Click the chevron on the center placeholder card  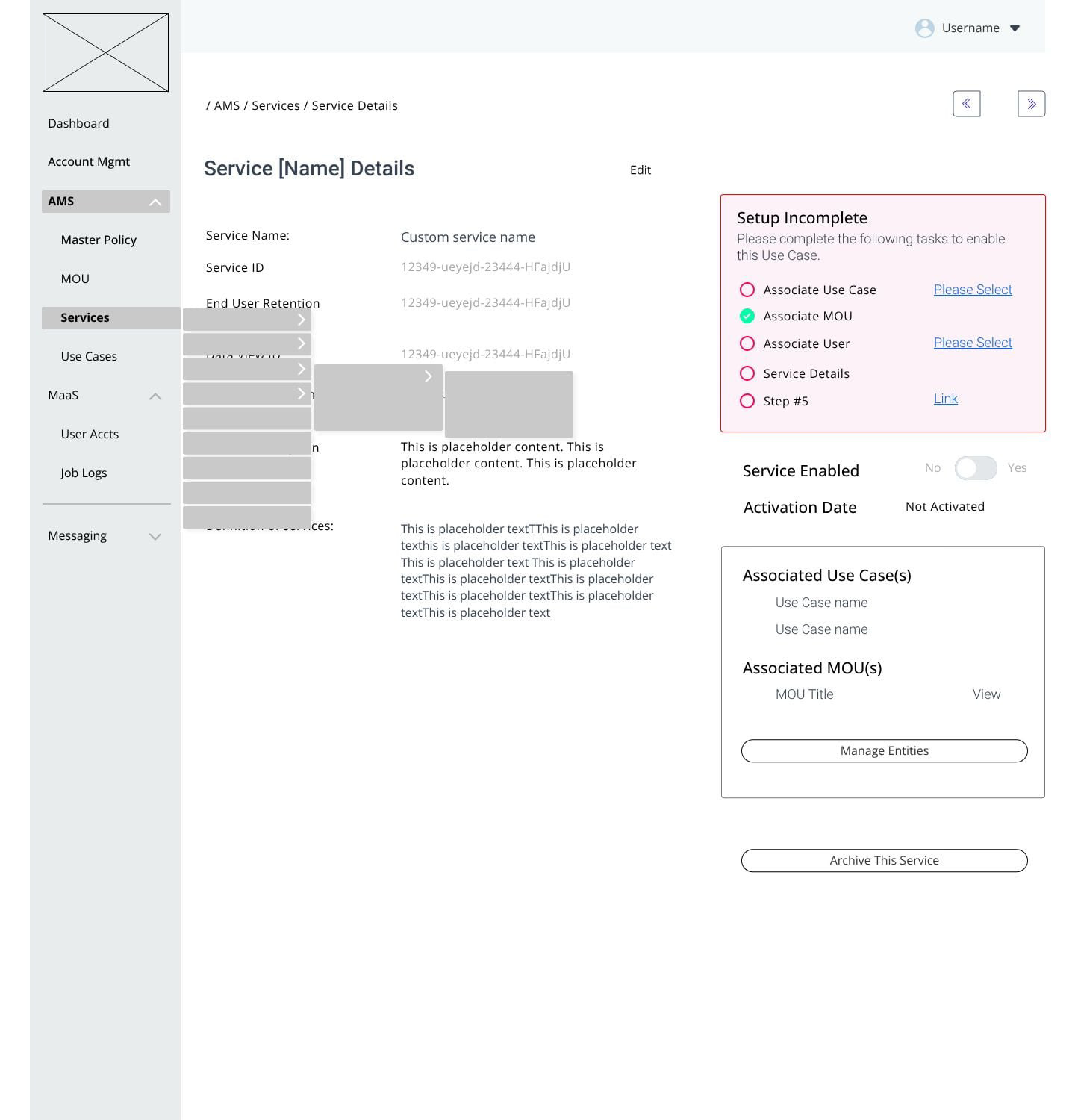coord(428,376)
